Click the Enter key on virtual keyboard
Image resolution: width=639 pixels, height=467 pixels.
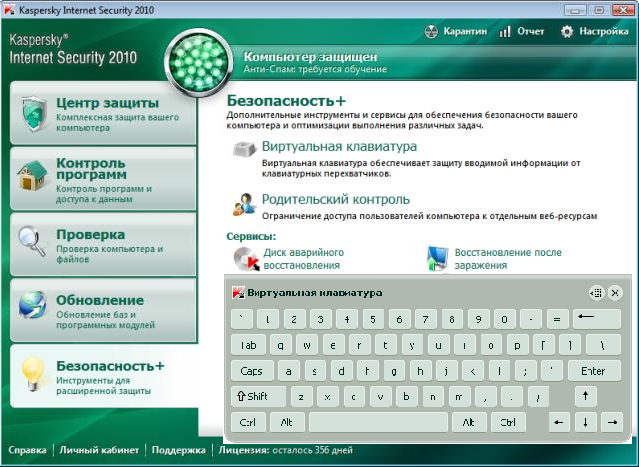[594, 371]
